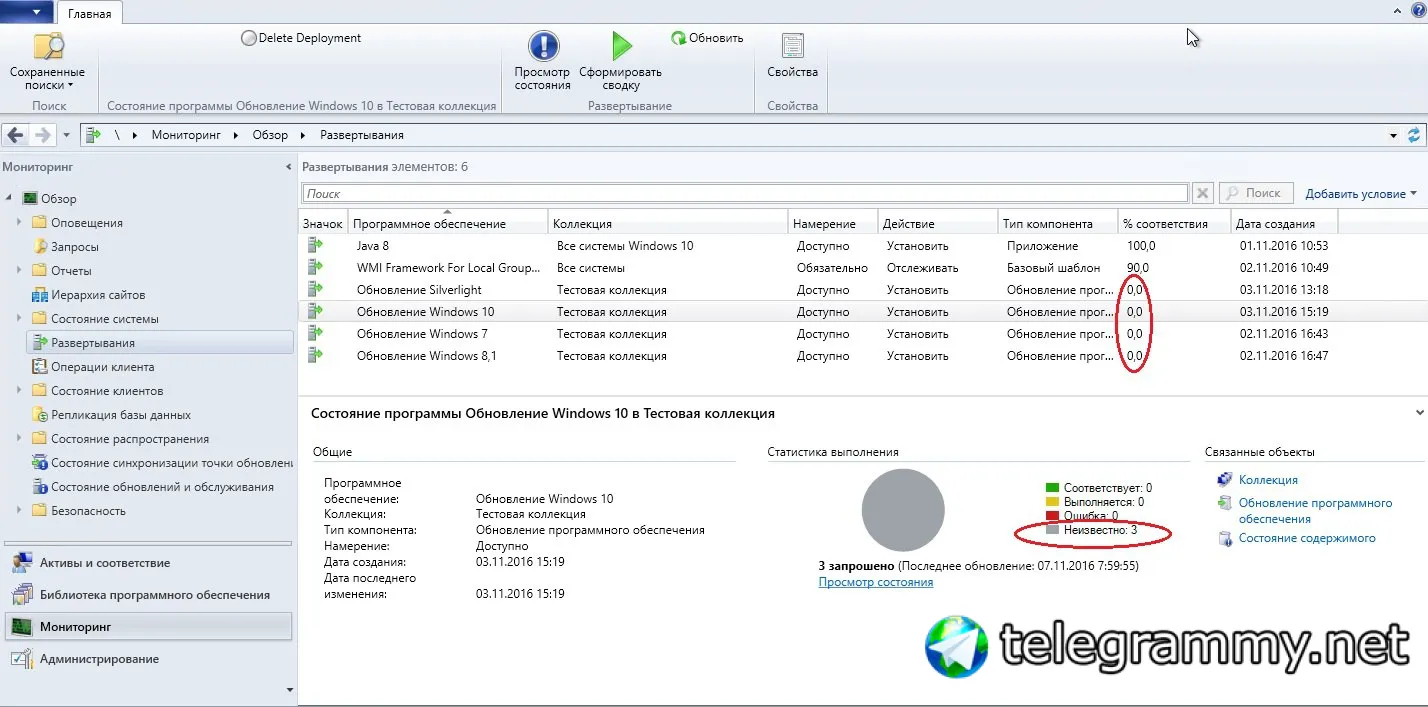Open Просмотр состояния link

(875, 582)
